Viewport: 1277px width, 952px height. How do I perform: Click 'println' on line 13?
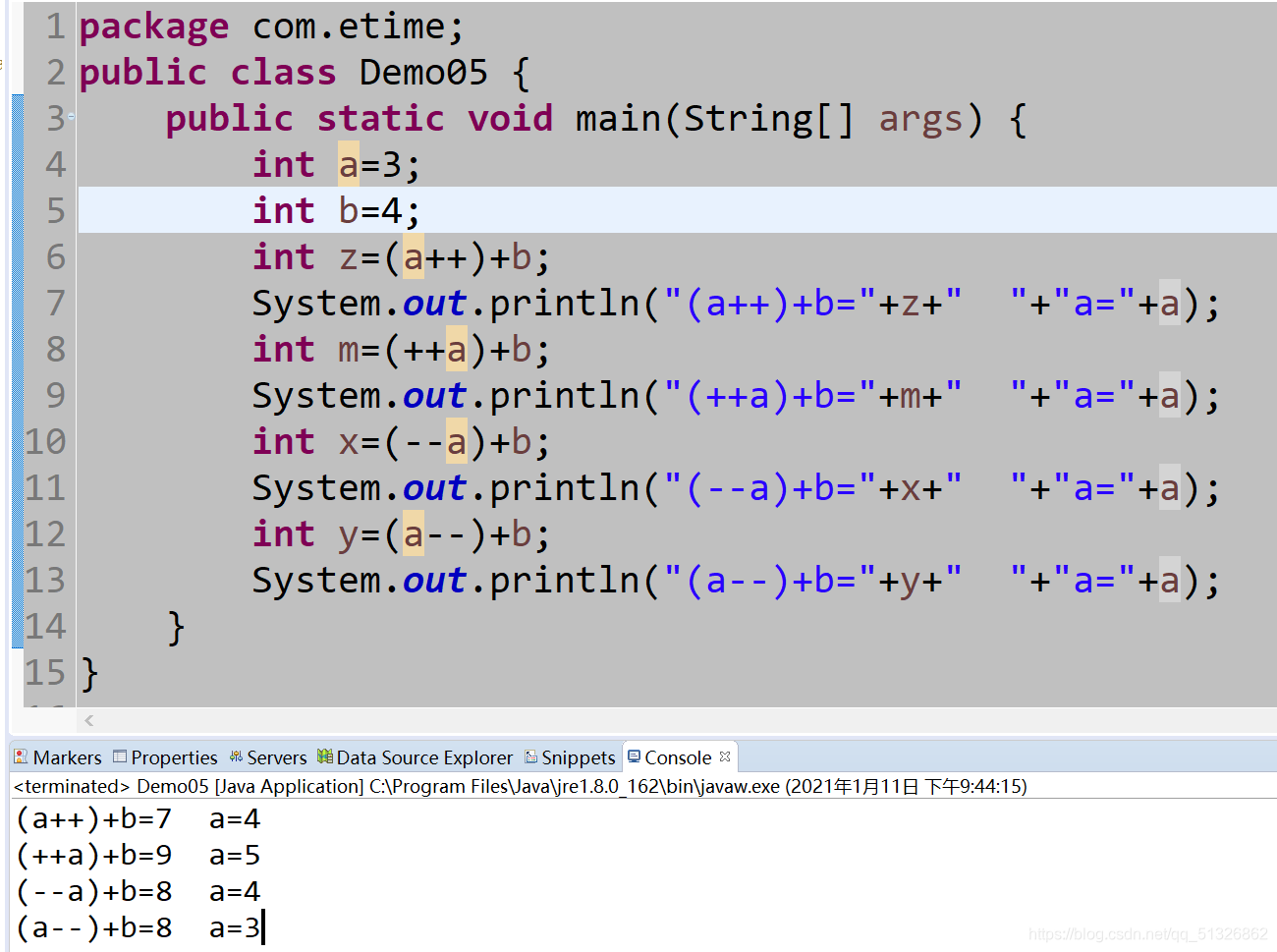[x=565, y=581]
